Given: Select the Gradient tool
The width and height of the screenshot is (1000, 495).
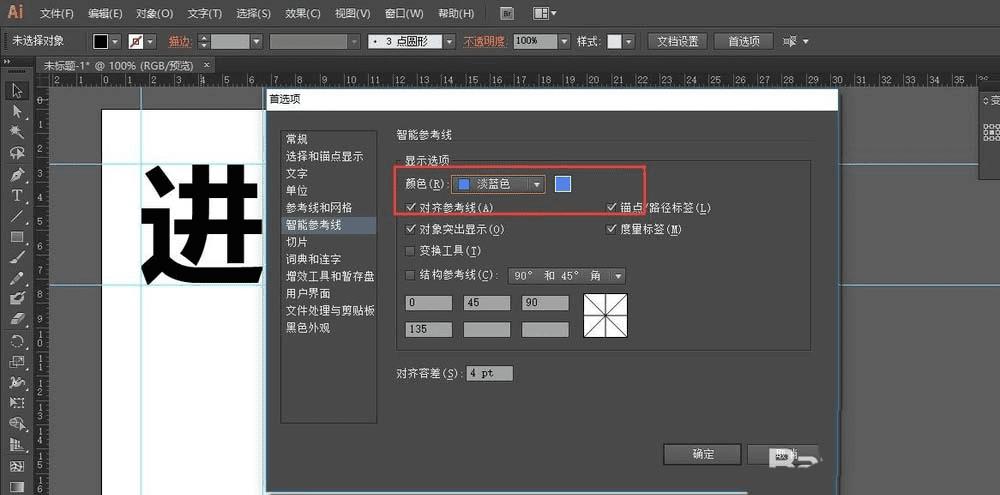Looking at the screenshot, I should [x=17, y=487].
